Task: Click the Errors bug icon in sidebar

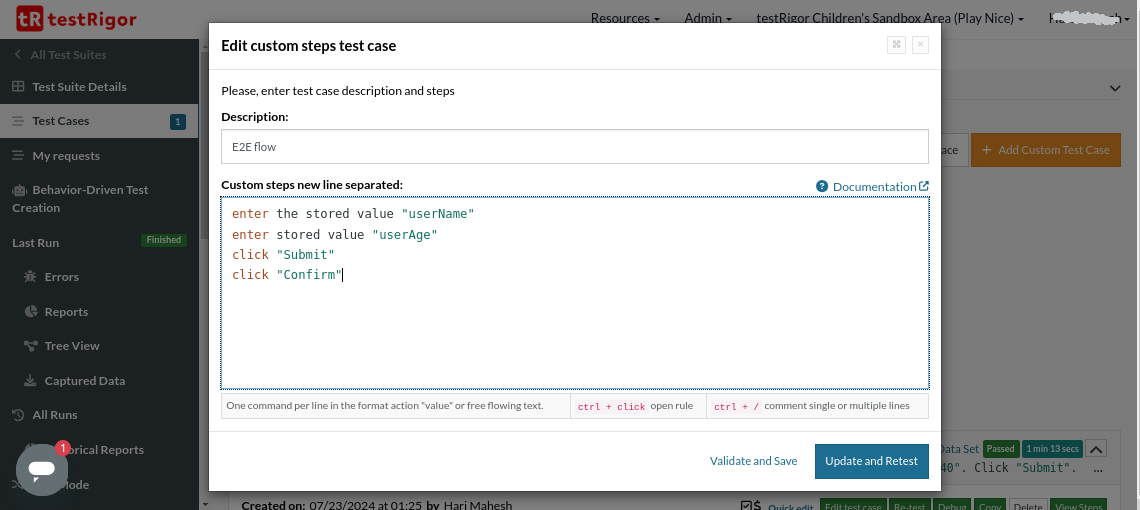Action: tap(30, 277)
